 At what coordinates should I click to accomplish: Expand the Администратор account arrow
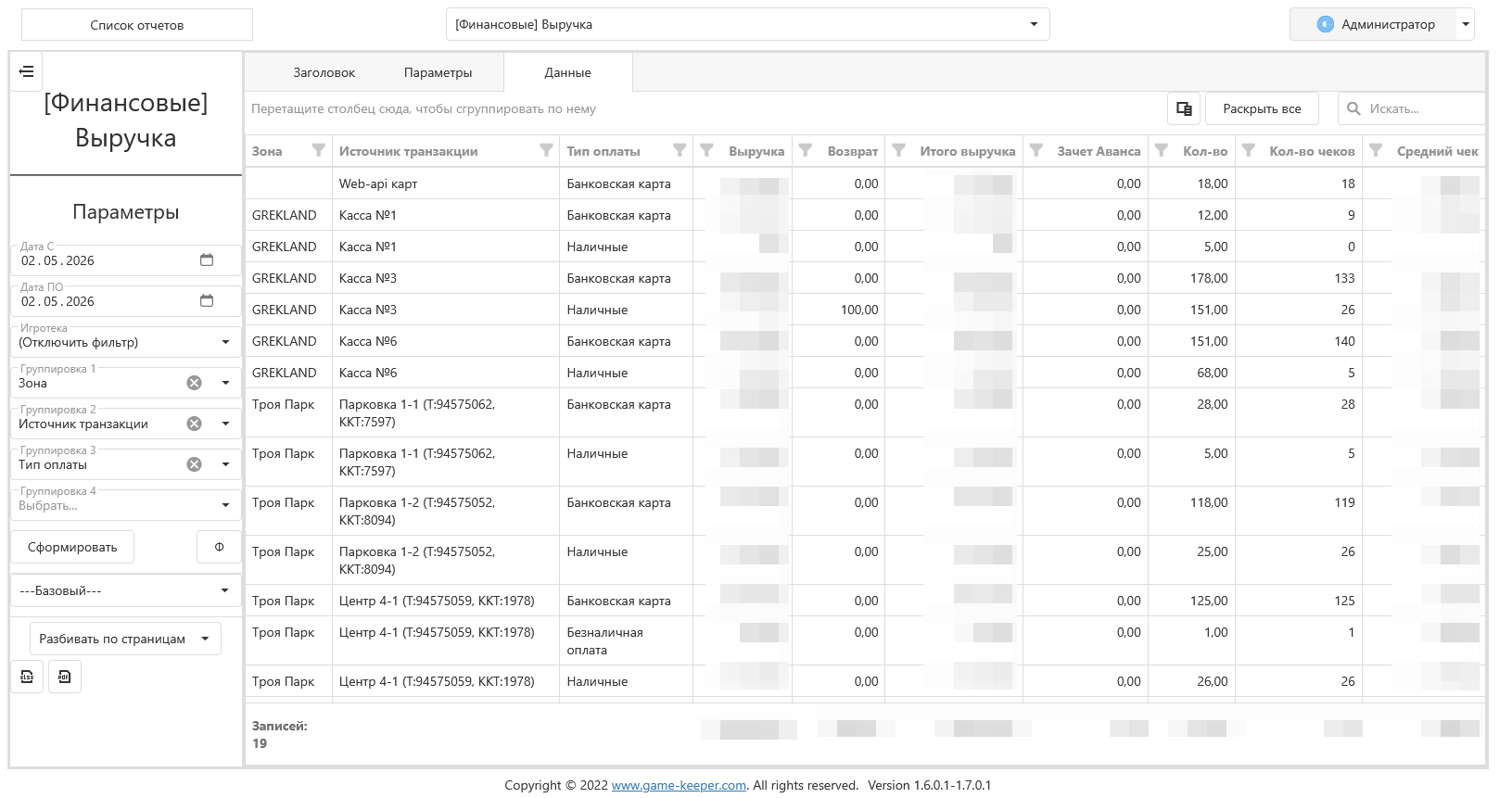coord(1466,24)
